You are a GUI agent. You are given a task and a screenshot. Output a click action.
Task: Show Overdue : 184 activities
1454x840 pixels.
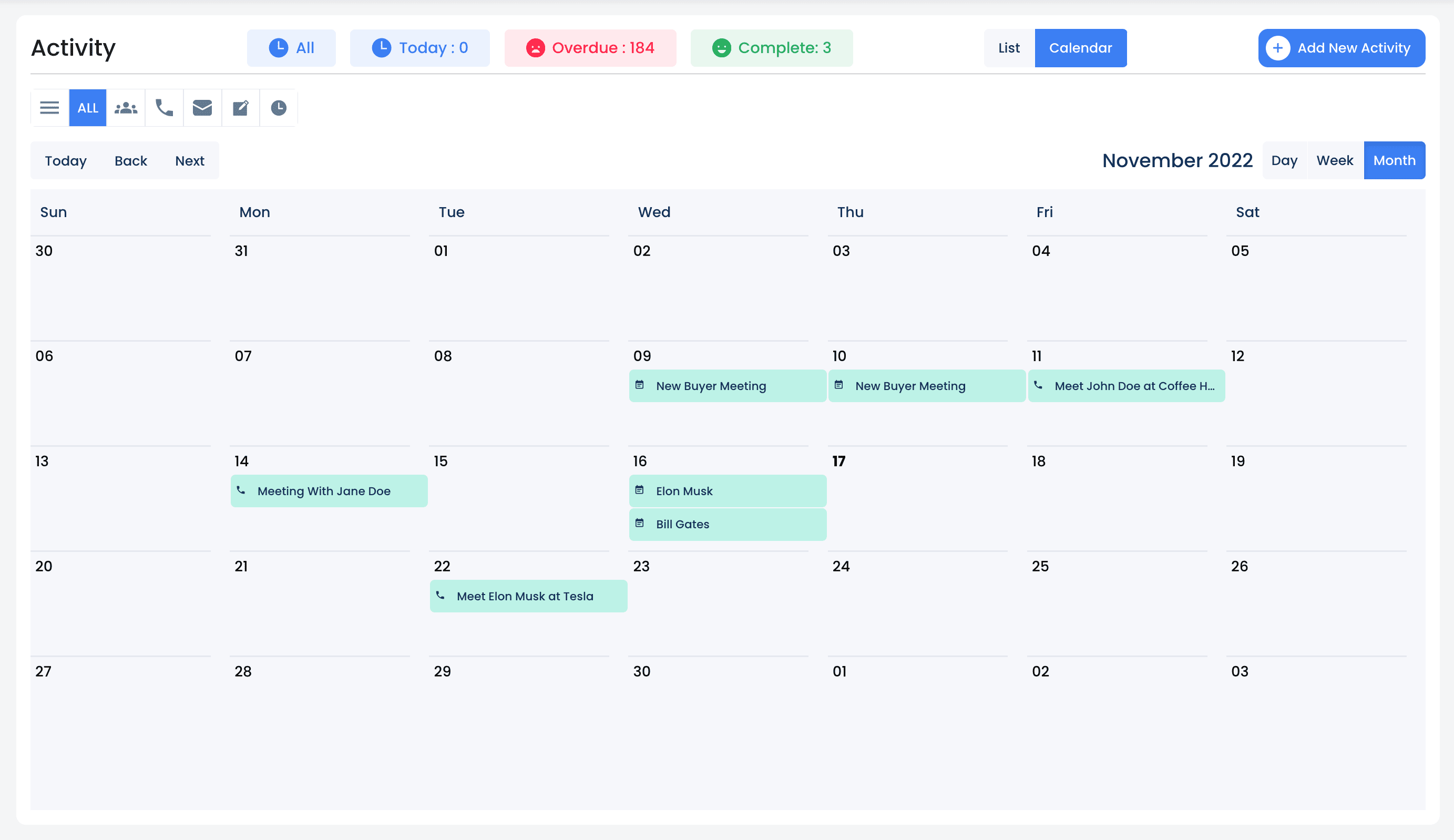point(590,48)
